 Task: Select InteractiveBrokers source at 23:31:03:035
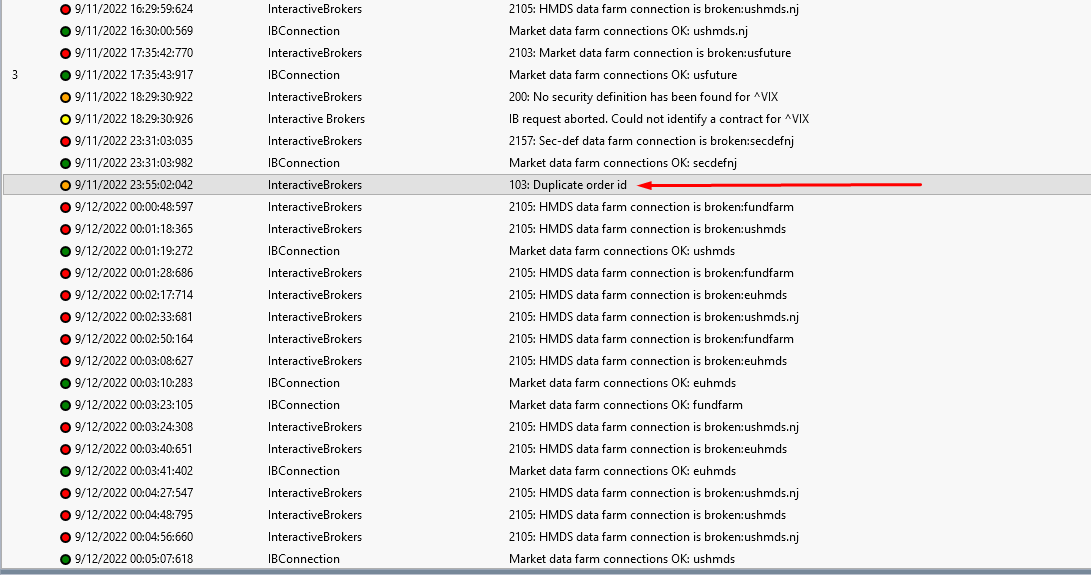click(315, 141)
